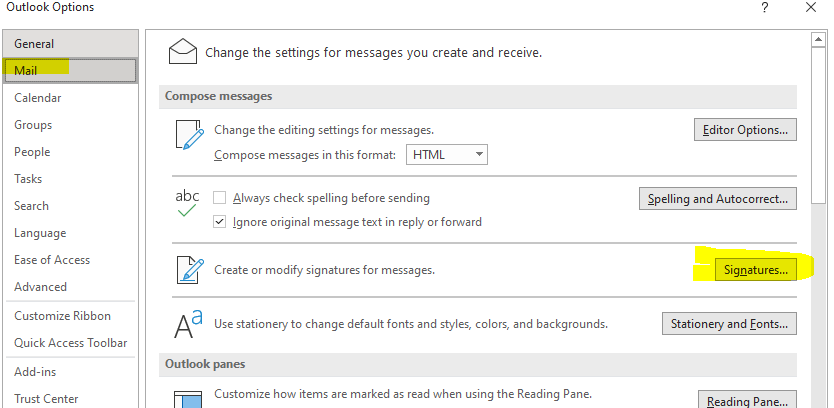Open Customize Ribbon settings
The width and height of the screenshot is (834, 408).
pyautogui.click(x=70, y=316)
